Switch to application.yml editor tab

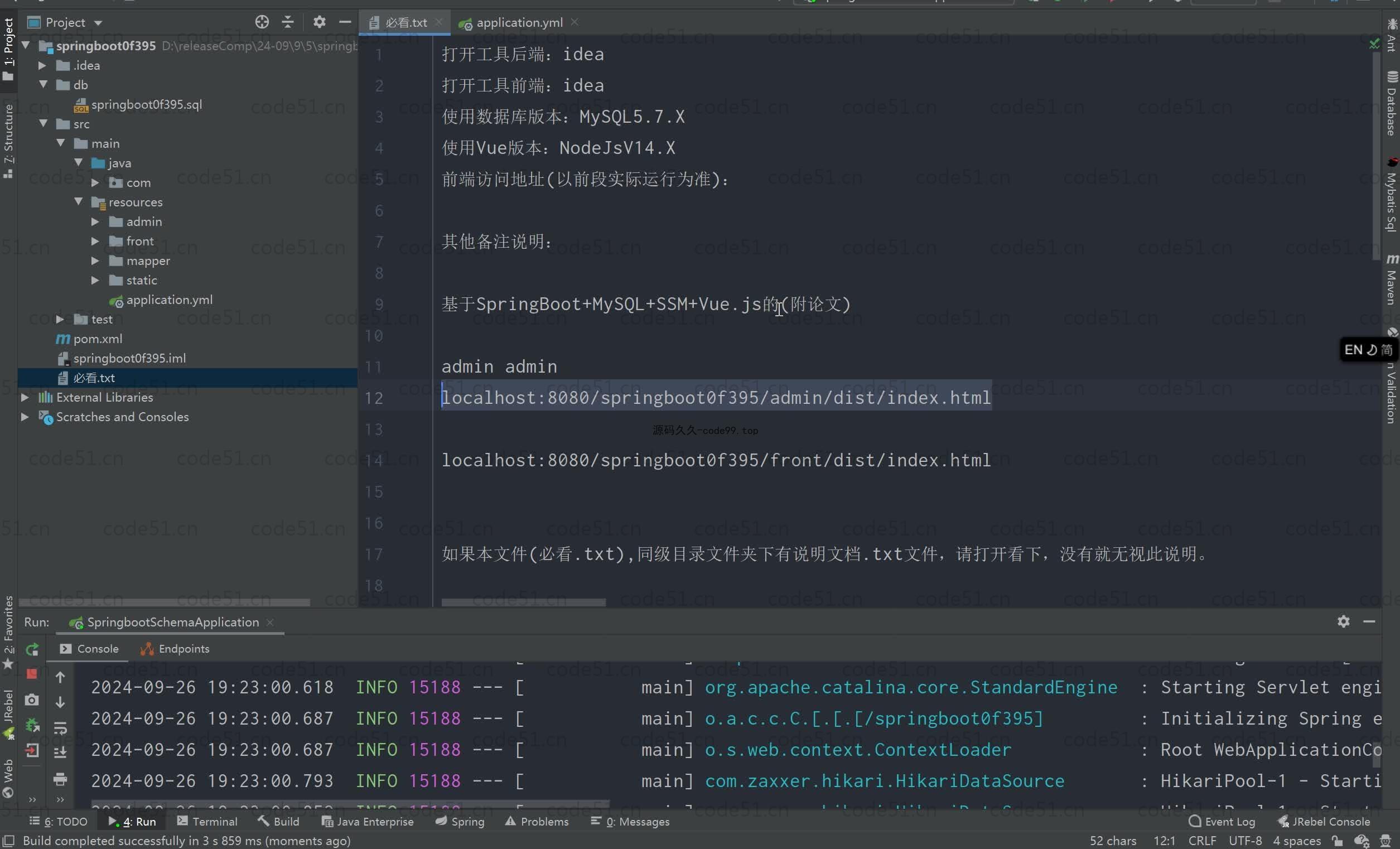(518, 22)
